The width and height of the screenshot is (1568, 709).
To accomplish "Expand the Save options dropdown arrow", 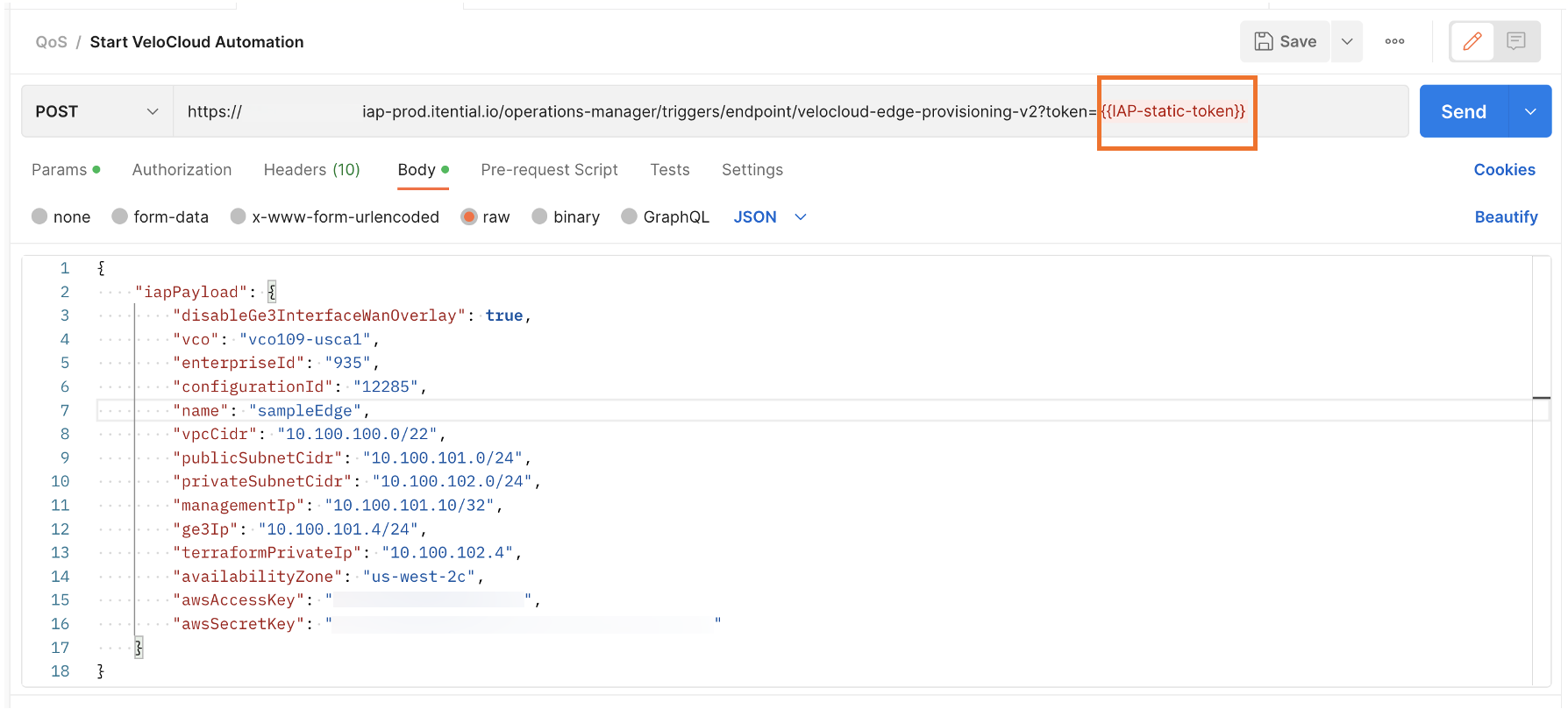I will tap(1347, 41).
